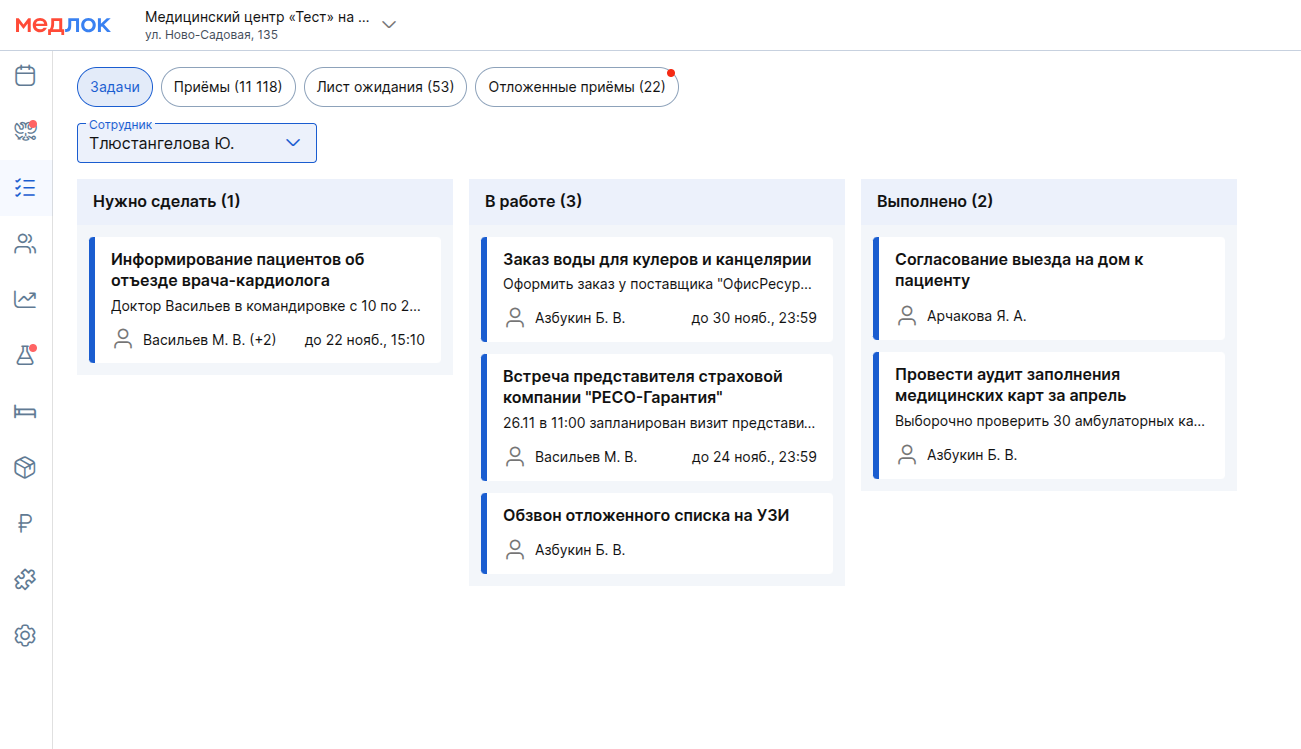
Task: Open the analytics chart icon
Action: [x=26, y=299]
